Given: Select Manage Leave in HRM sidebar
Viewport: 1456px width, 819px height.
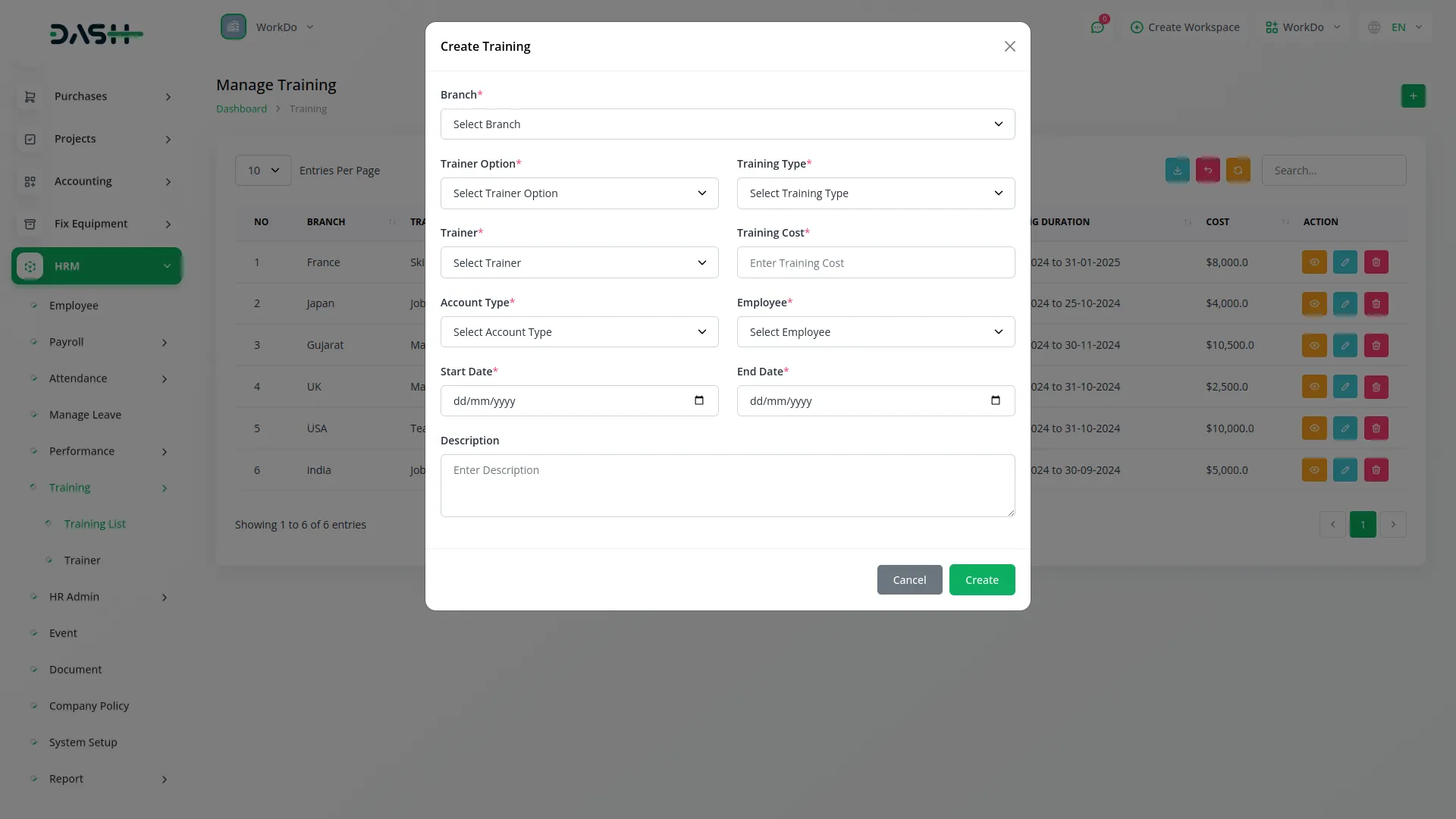Looking at the screenshot, I should pos(85,415).
